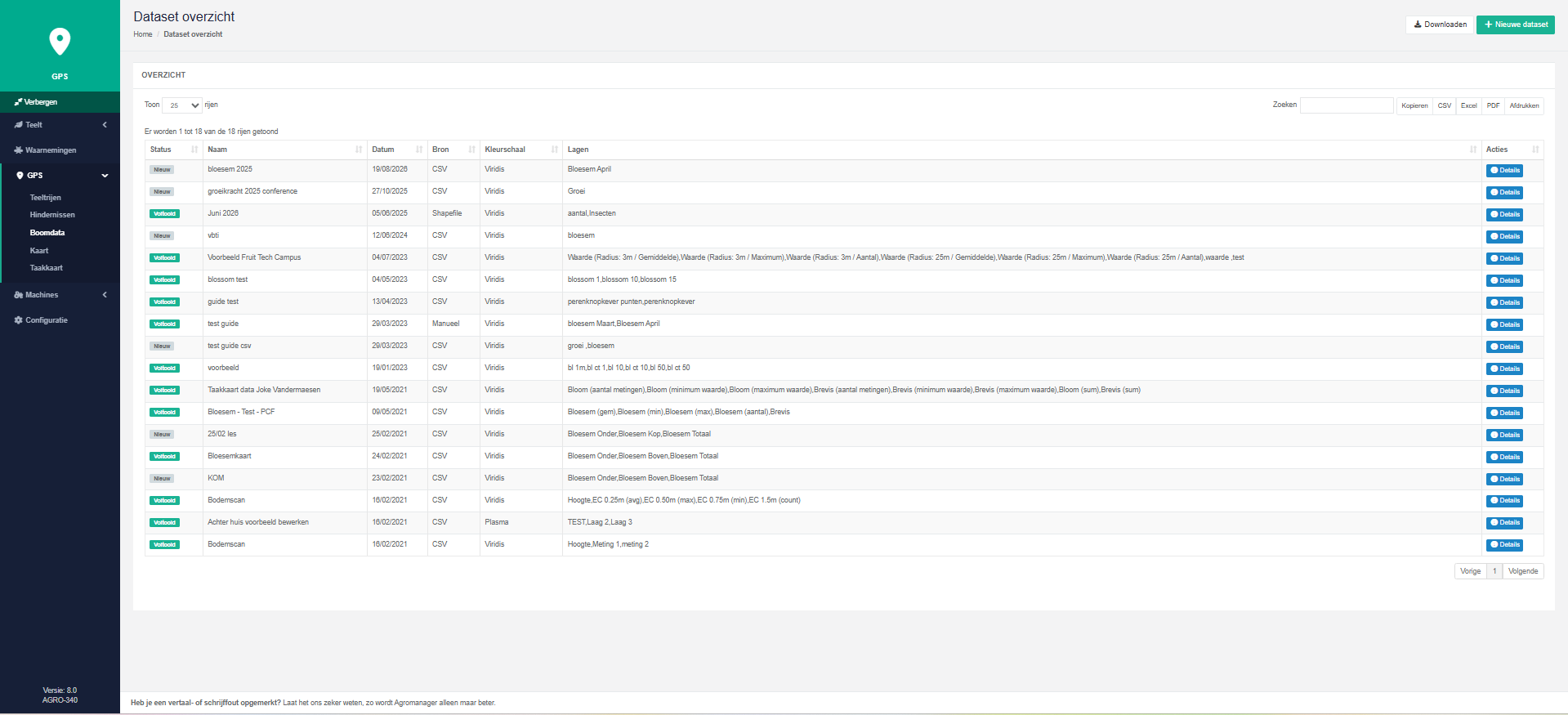Viewport: 1568px width, 715px height.
Task: Click the Vorige pagination button
Action: coord(1471,571)
